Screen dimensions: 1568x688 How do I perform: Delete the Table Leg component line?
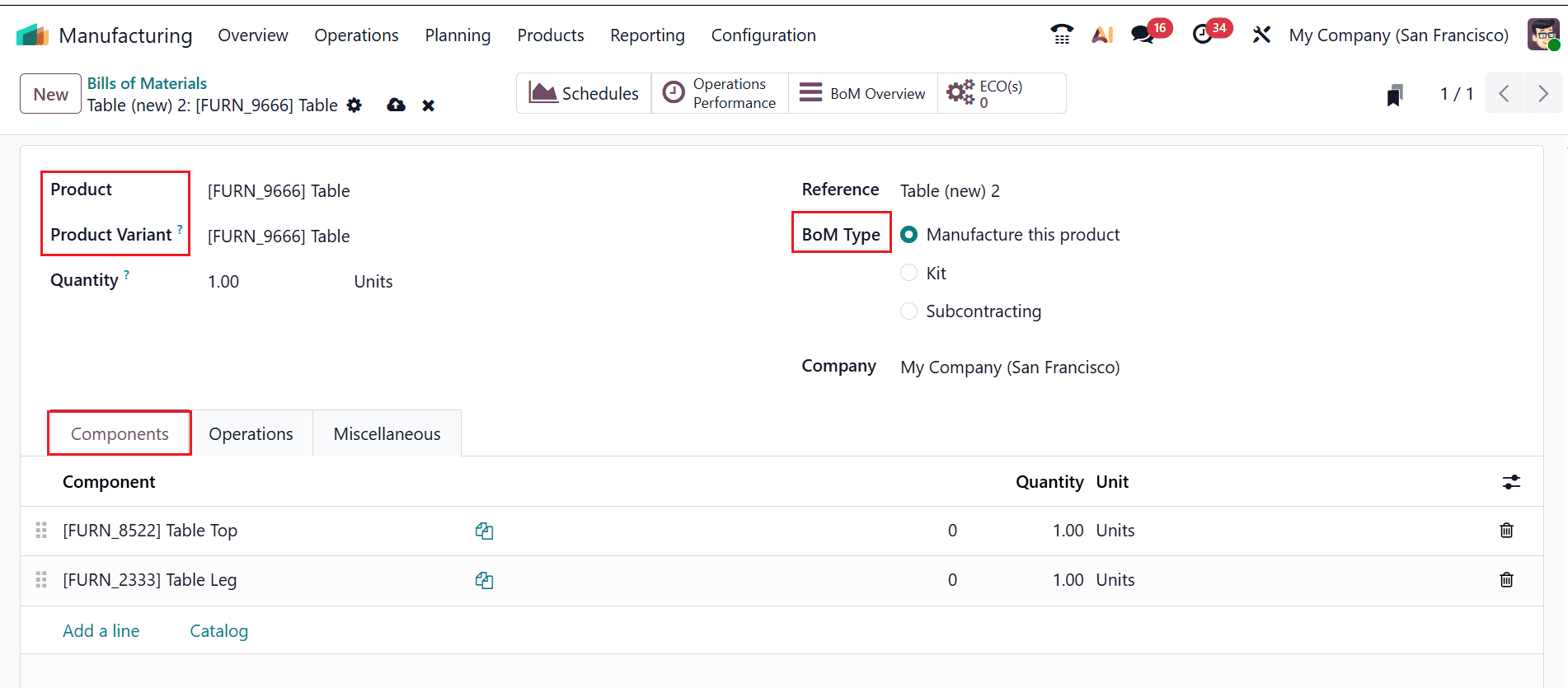1506,580
